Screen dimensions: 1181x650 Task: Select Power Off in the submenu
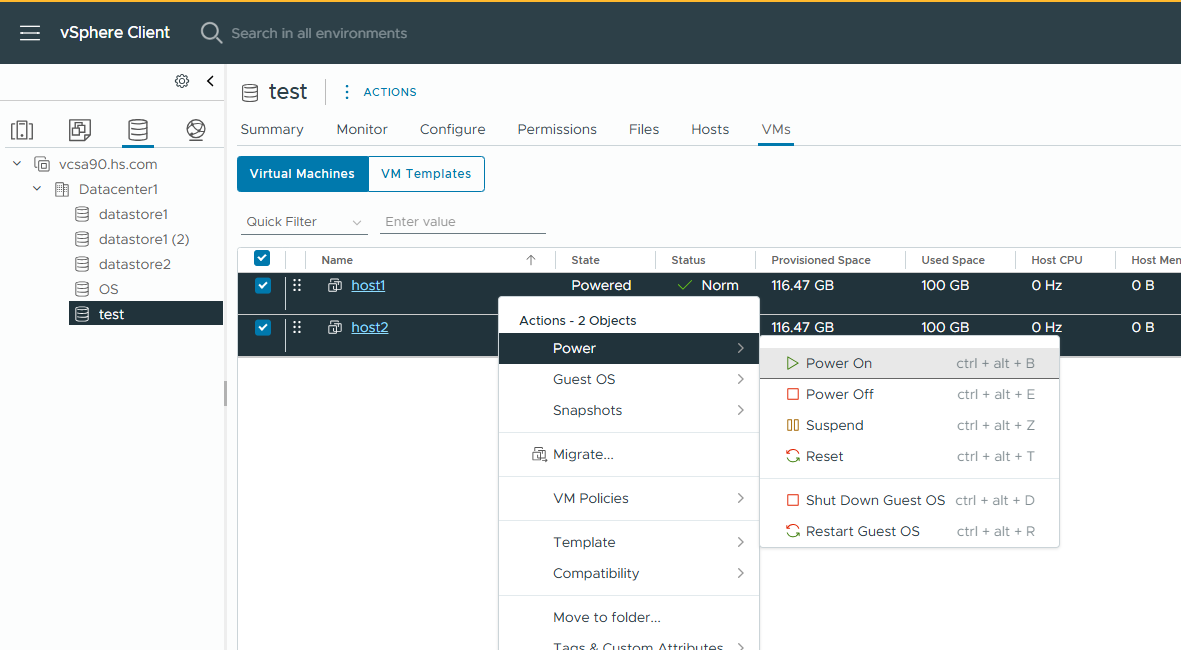[x=910, y=394]
